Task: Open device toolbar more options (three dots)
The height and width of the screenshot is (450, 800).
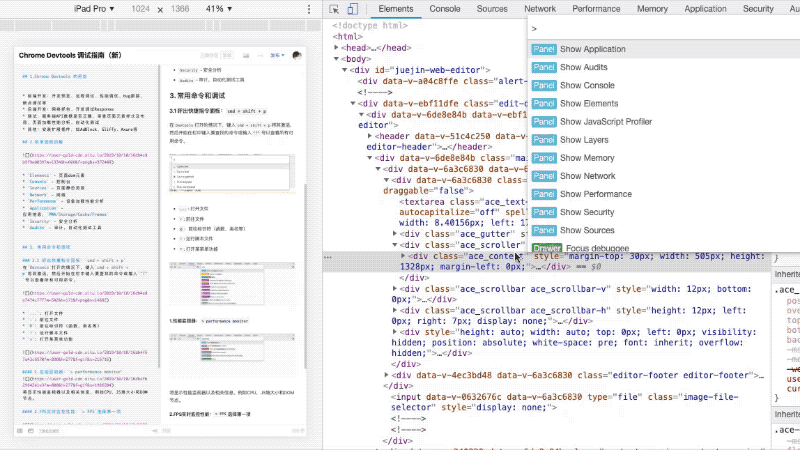Action: (309, 9)
